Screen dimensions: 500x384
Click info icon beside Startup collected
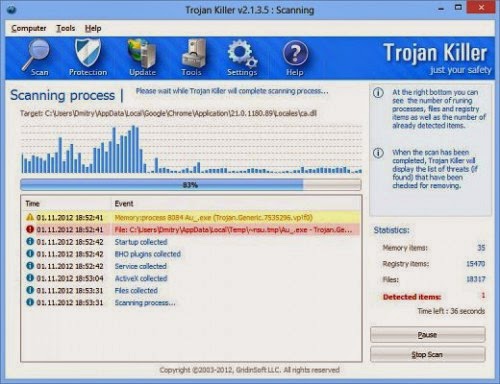[x=30, y=241]
